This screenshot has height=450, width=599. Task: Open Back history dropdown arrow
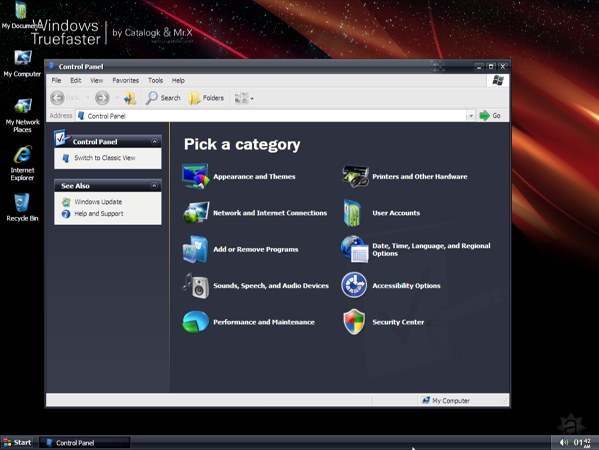(x=88, y=98)
